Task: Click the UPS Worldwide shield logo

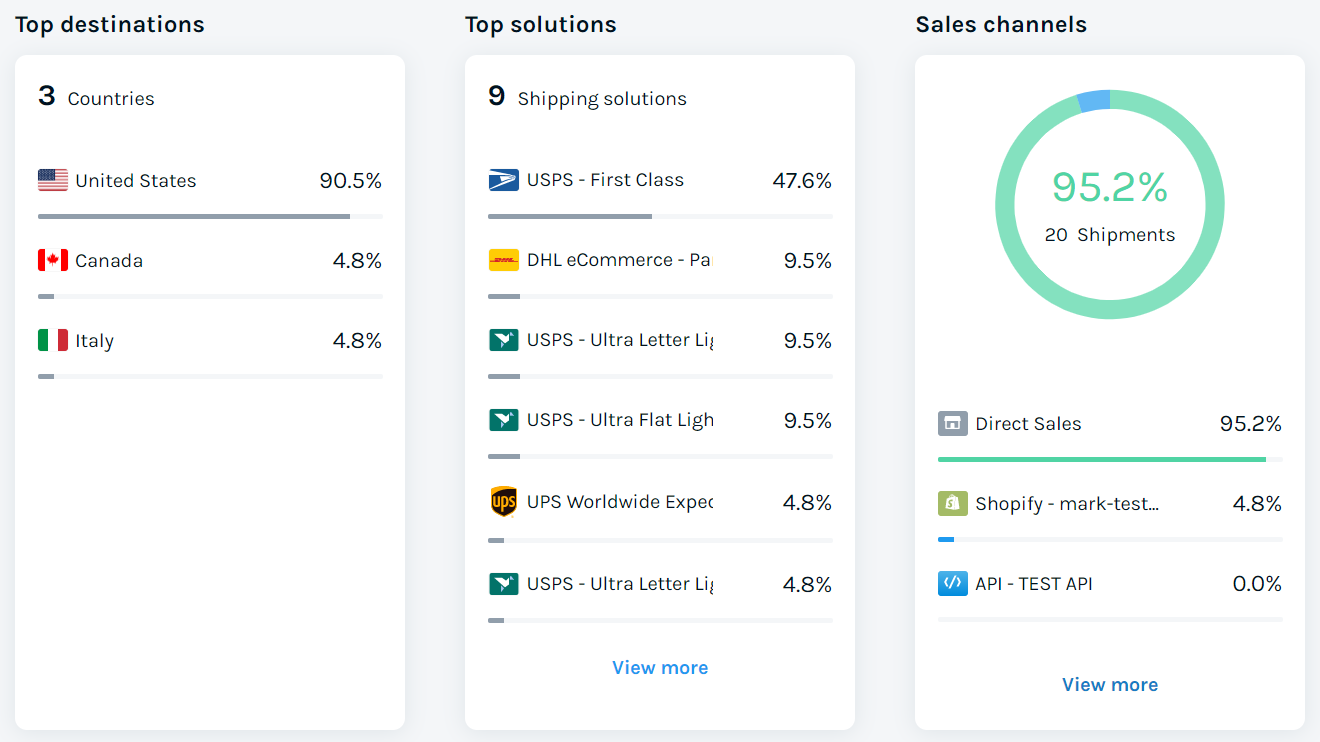Action: [503, 502]
